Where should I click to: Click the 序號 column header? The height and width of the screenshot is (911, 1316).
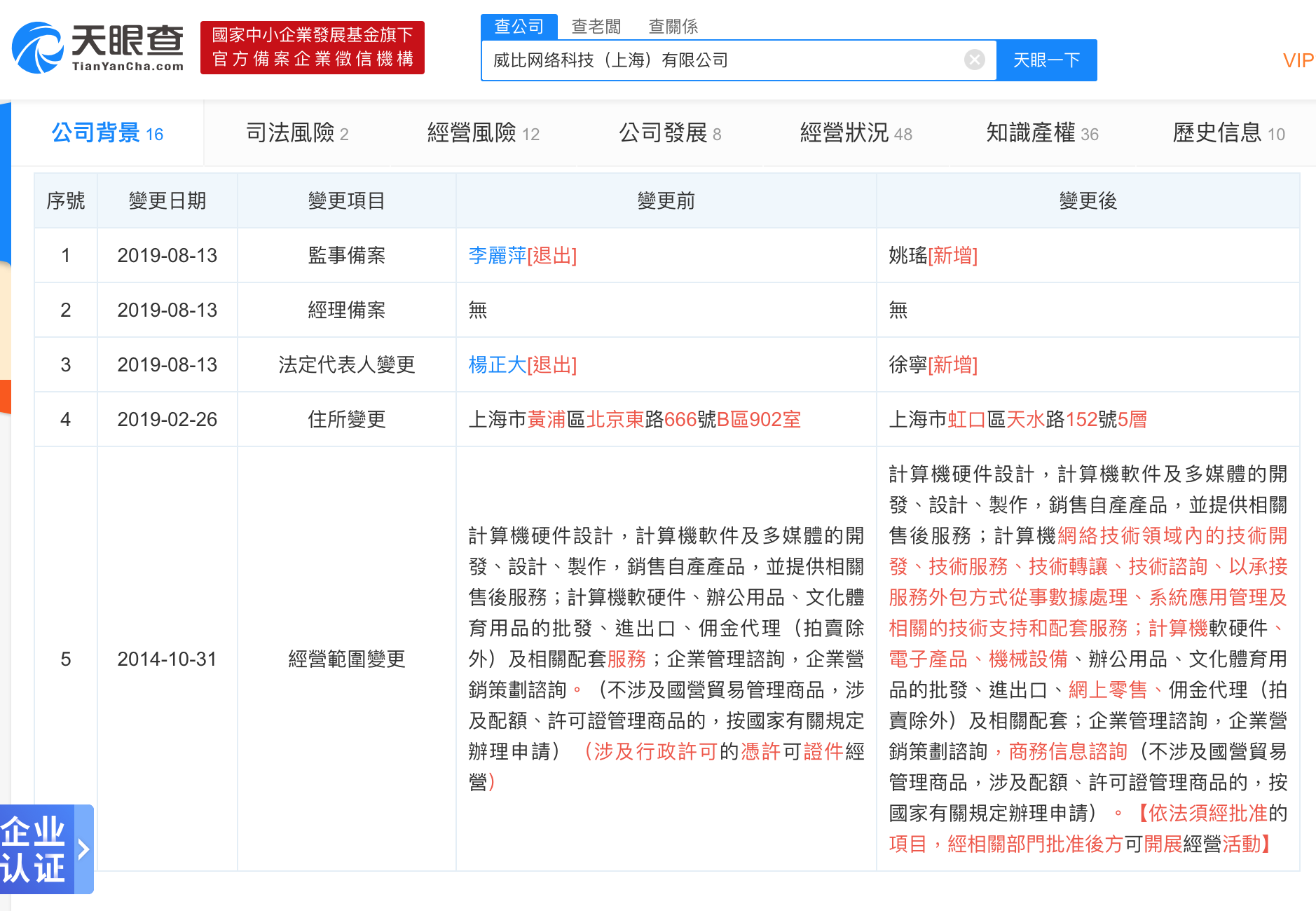tap(66, 201)
